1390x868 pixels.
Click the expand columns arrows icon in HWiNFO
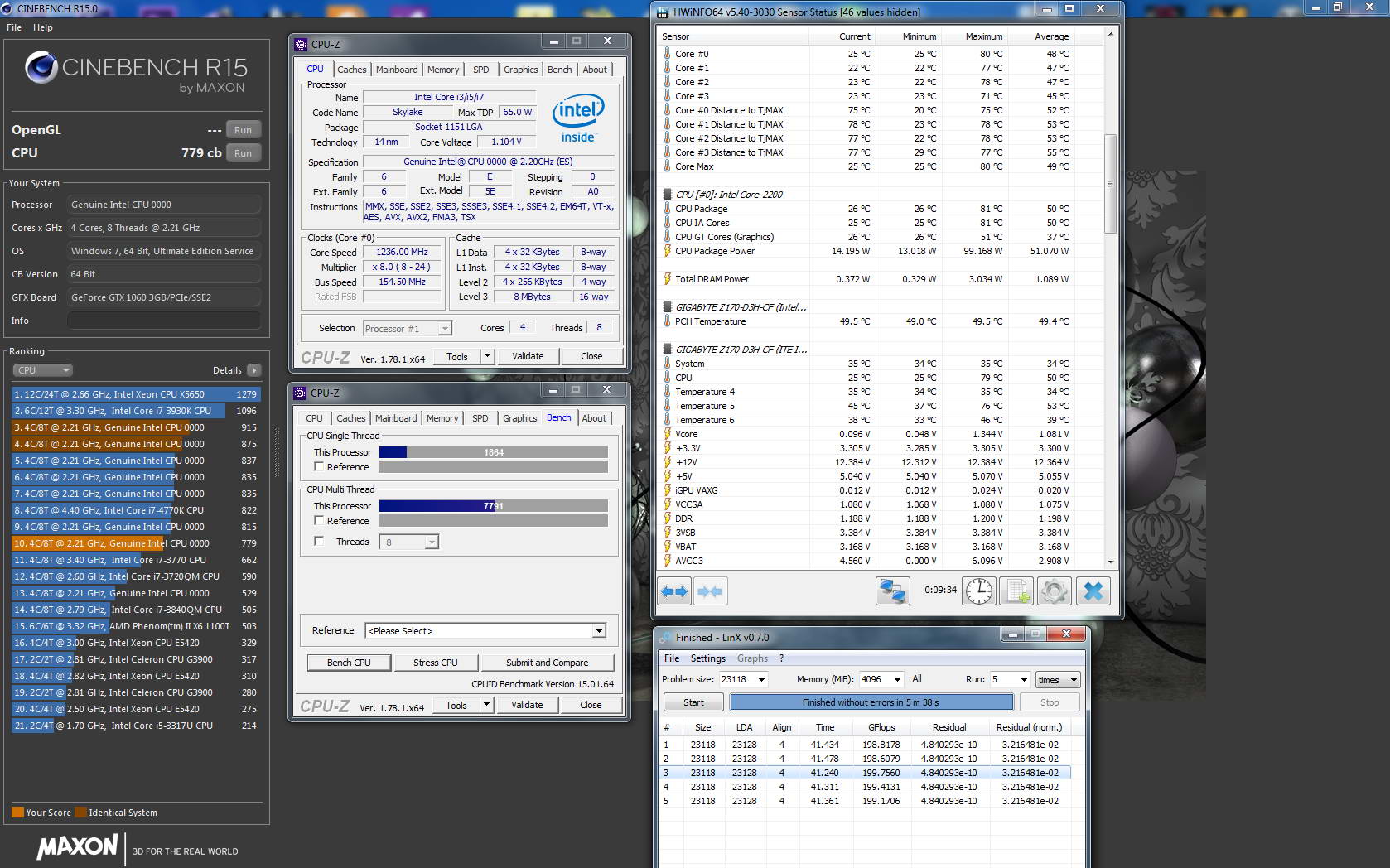(x=675, y=591)
